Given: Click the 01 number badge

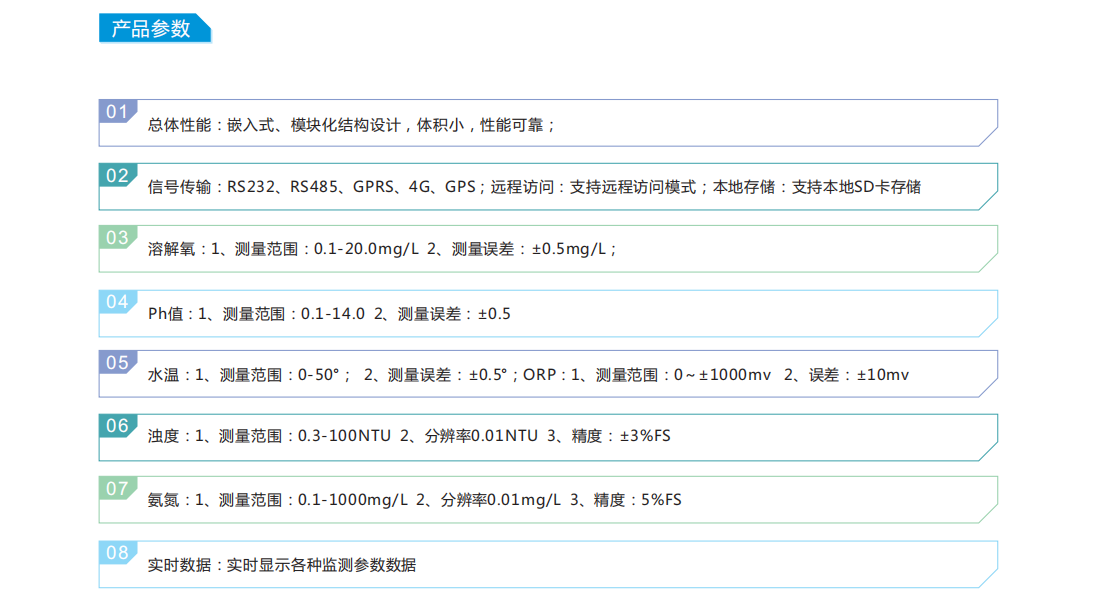Looking at the screenshot, I should tap(117, 111).
